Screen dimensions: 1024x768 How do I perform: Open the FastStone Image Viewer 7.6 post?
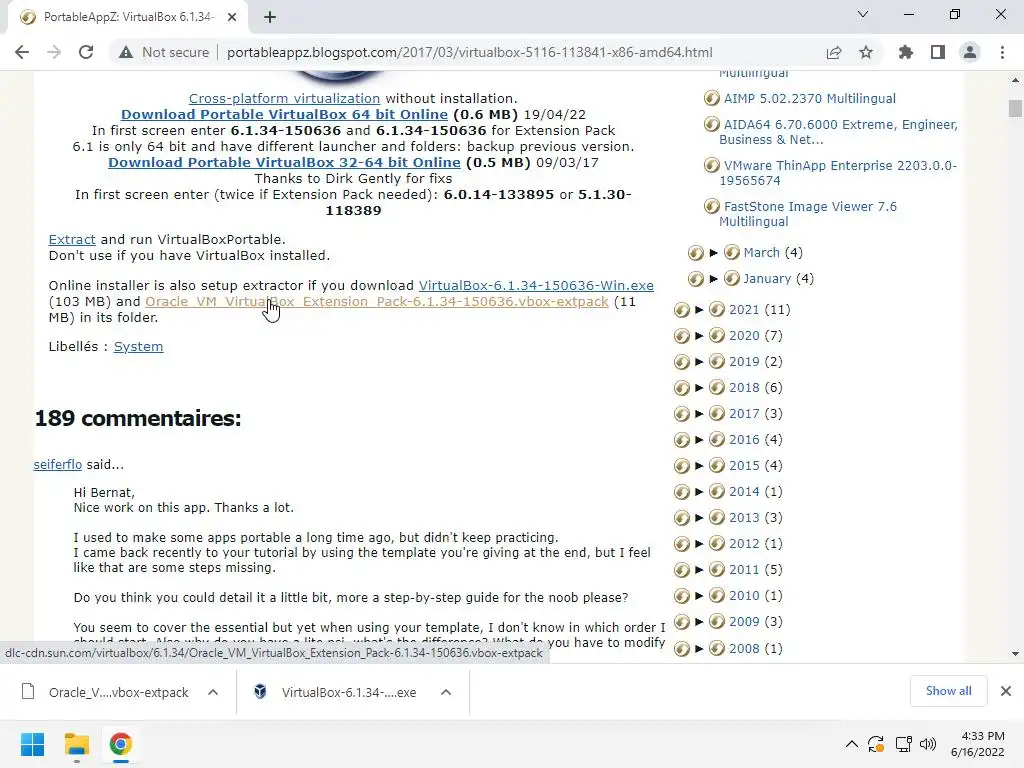(x=810, y=214)
